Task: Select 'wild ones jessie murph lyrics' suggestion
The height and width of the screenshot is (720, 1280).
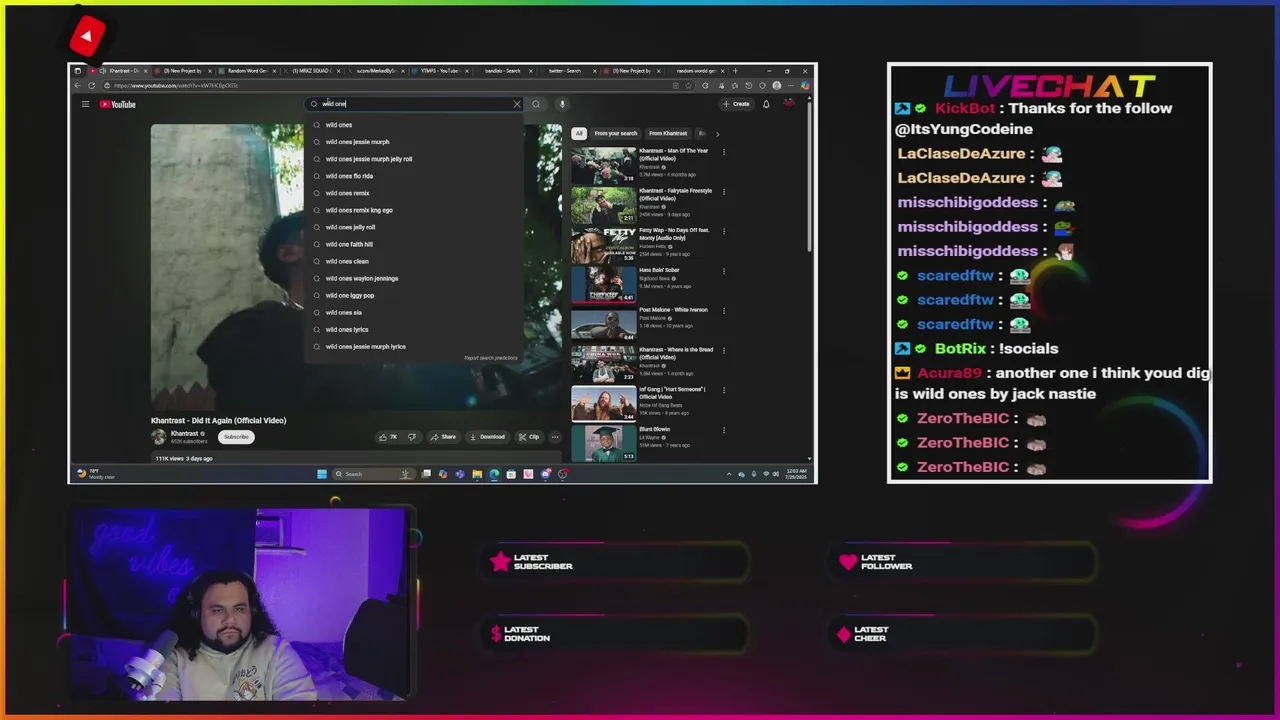Action: click(413, 346)
